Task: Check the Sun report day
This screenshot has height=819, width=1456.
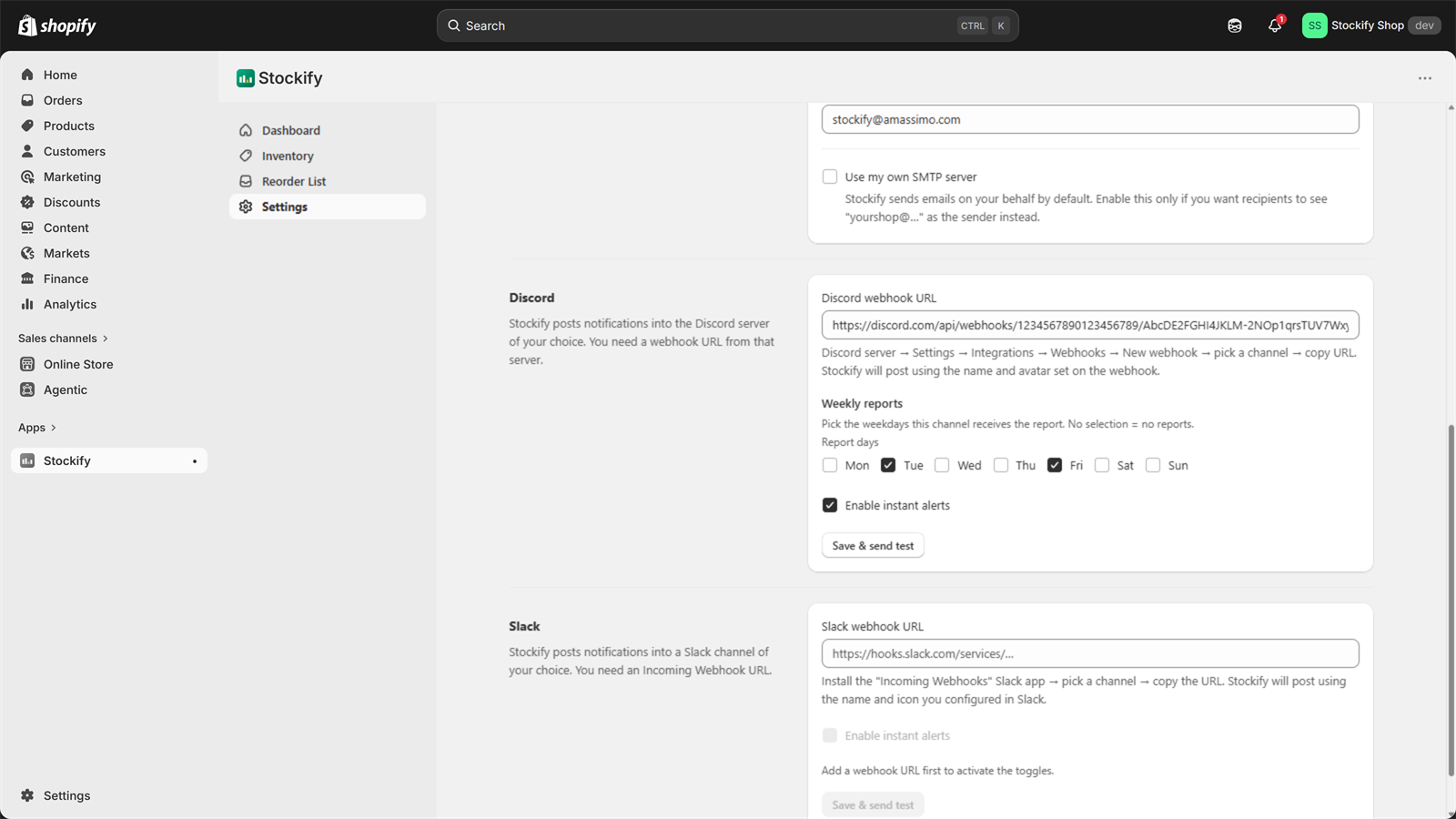Action: tap(1153, 465)
